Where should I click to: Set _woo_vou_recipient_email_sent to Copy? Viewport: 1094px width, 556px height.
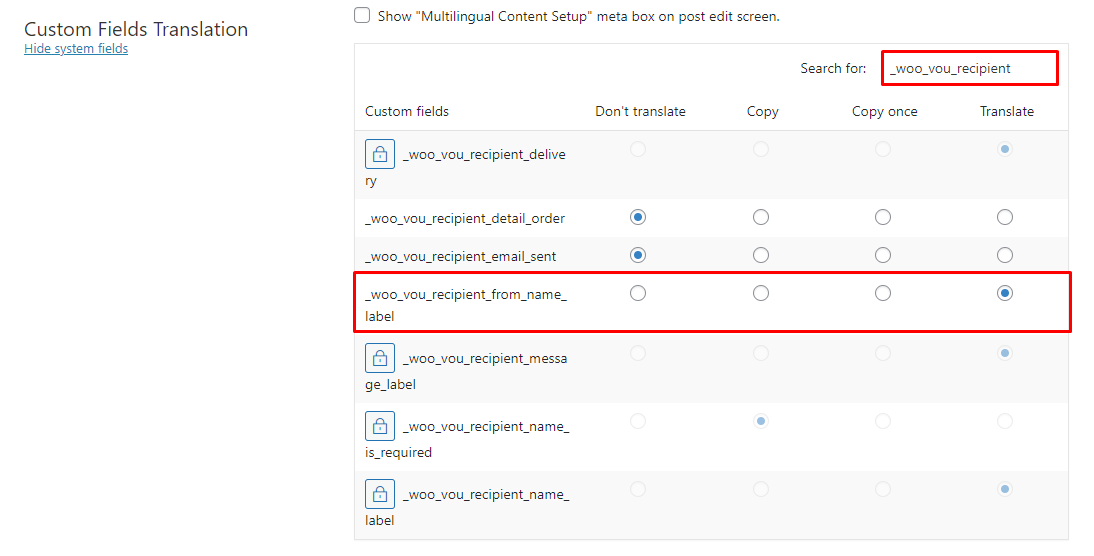(x=761, y=255)
